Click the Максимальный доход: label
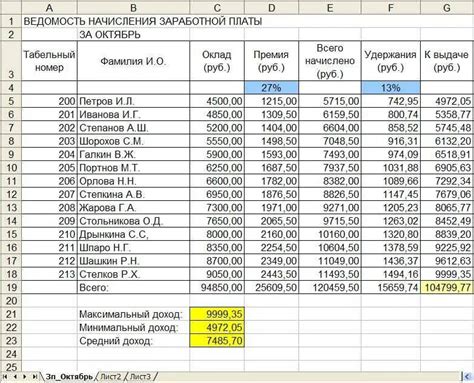The image size is (474, 383). pyautogui.click(x=131, y=314)
